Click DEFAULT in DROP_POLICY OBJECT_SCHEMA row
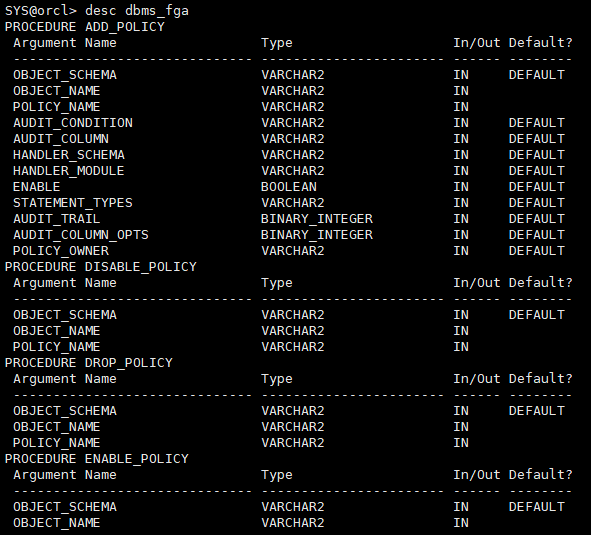 pos(537,411)
